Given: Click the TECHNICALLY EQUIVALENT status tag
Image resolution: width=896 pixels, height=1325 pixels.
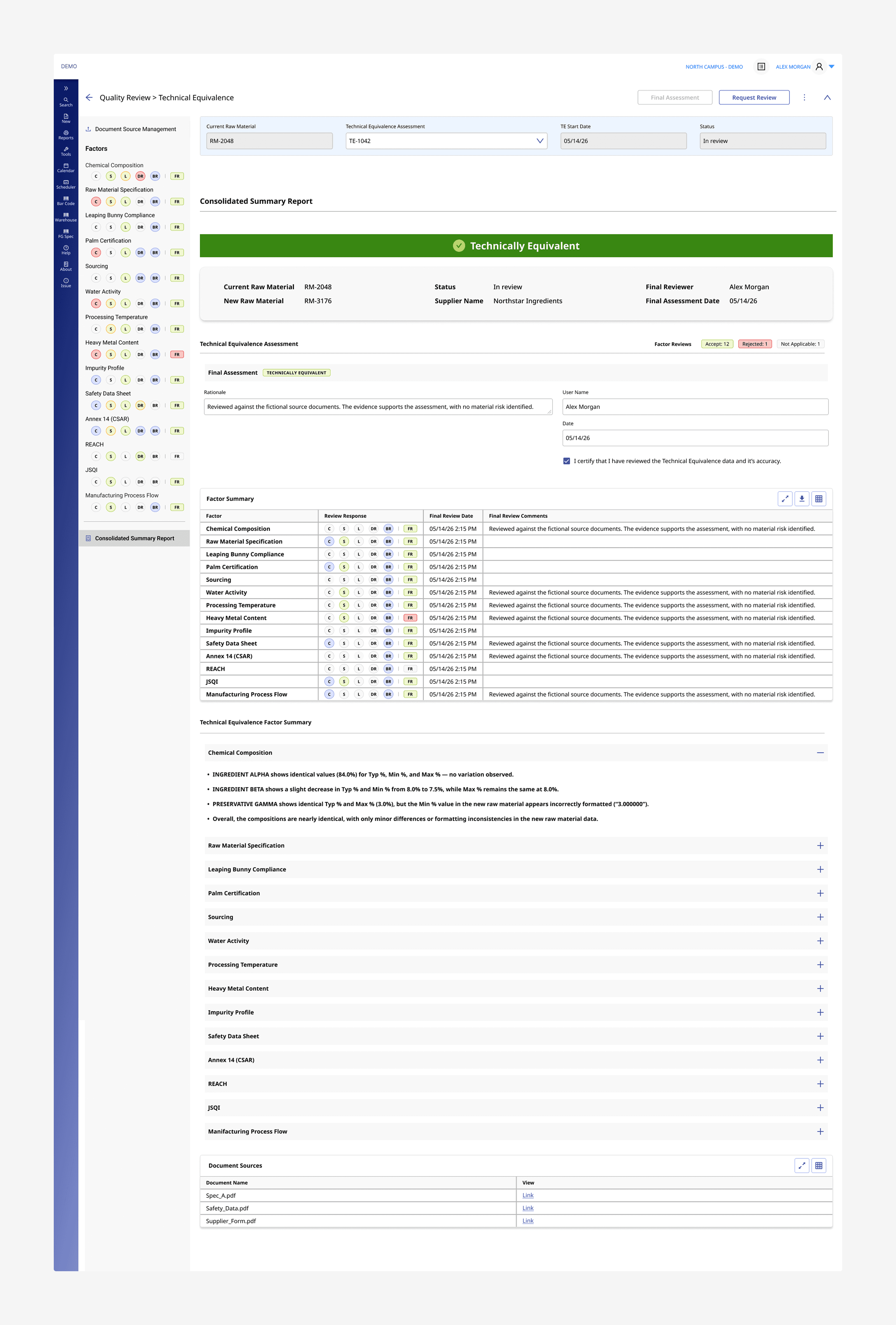Looking at the screenshot, I should point(297,373).
